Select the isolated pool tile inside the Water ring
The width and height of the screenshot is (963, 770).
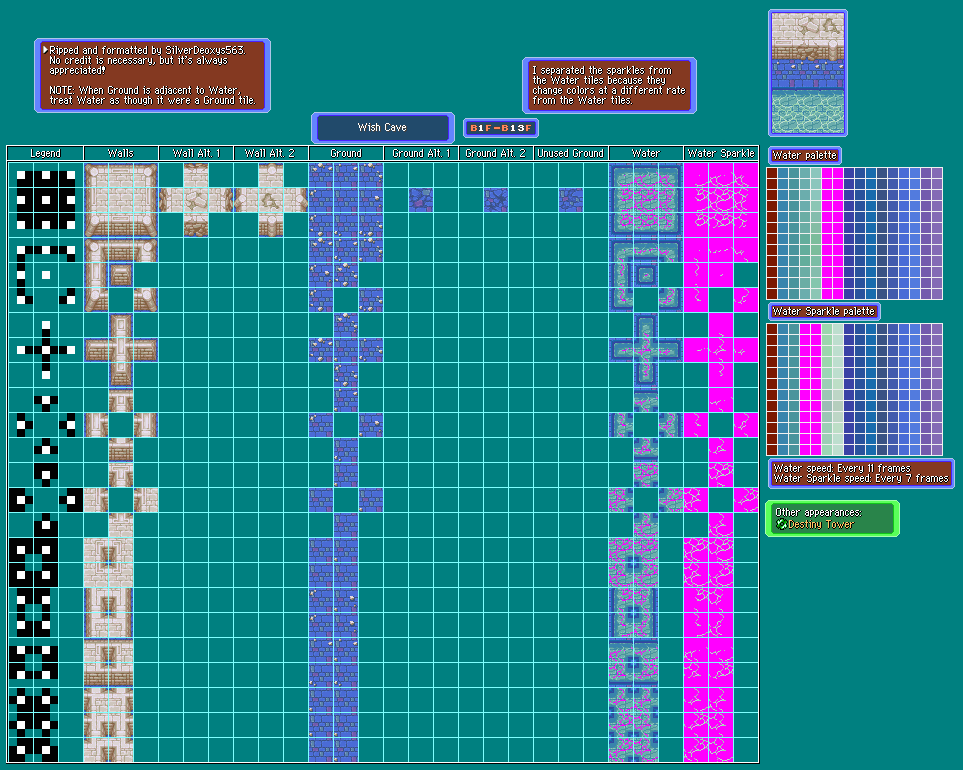(645, 275)
